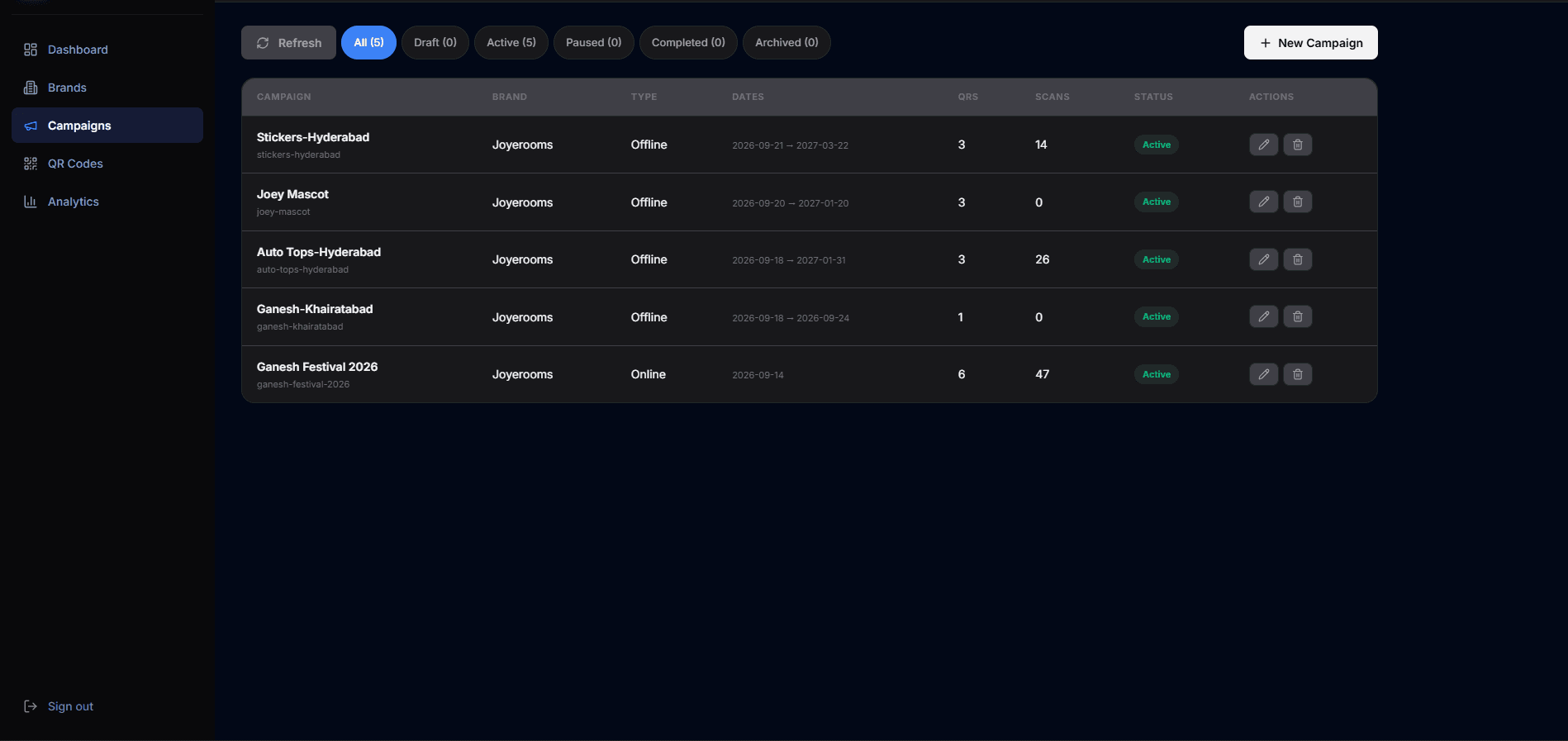The width and height of the screenshot is (1568, 741).
Task: Click the Joey Mascot campaign name
Action: pos(292,194)
